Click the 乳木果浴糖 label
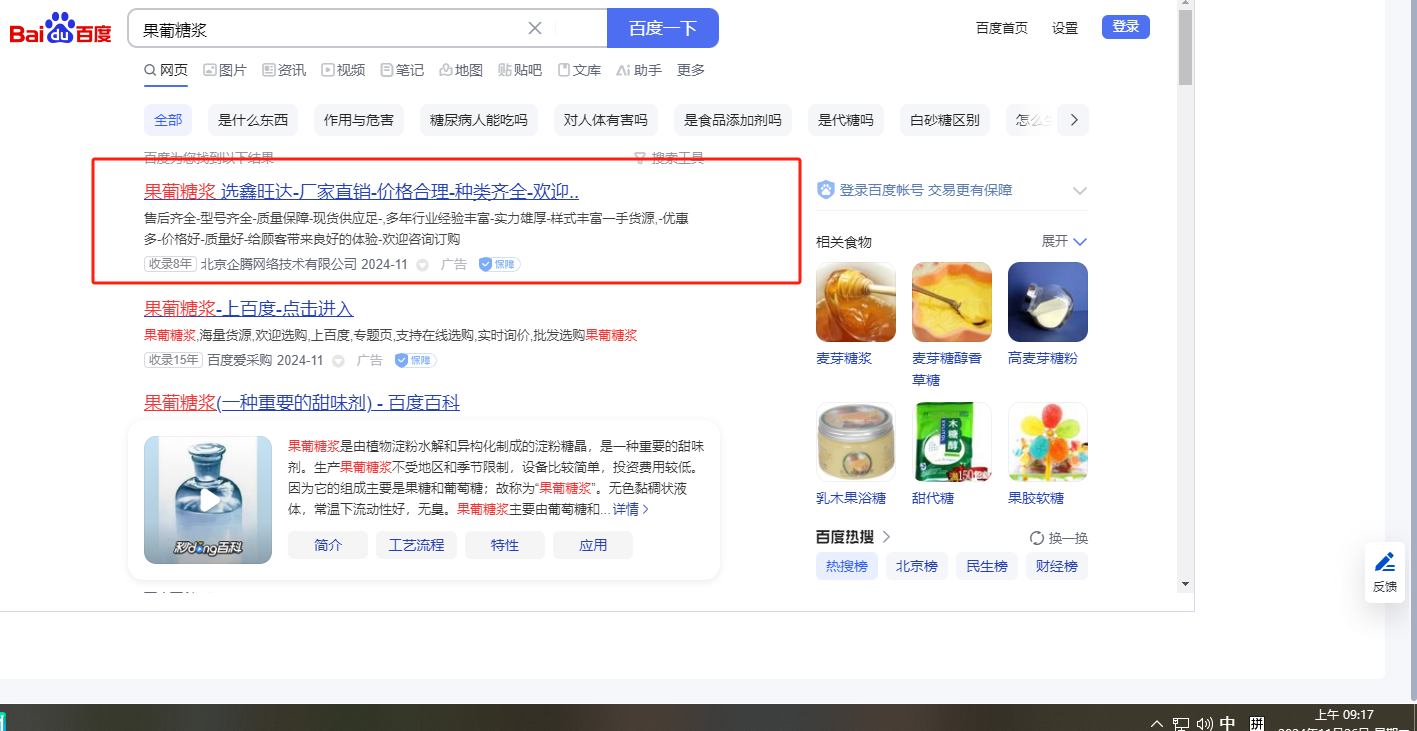1417x731 pixels. click(851, 498)
